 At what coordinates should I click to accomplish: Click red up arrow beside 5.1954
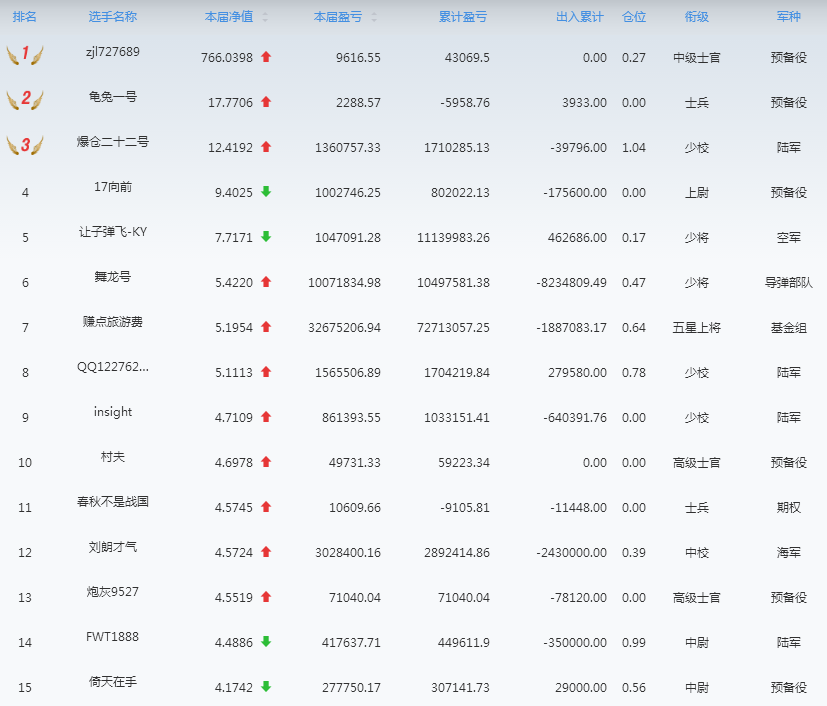(266, 327)
